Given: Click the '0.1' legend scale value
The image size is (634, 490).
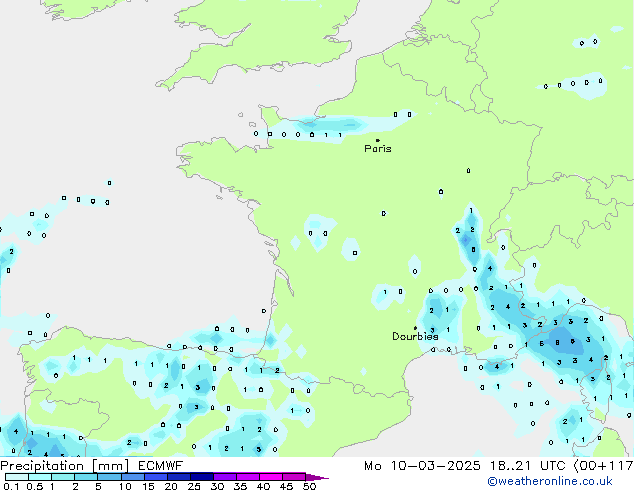Looking at the screenshot, I should (x=11, y=486).
